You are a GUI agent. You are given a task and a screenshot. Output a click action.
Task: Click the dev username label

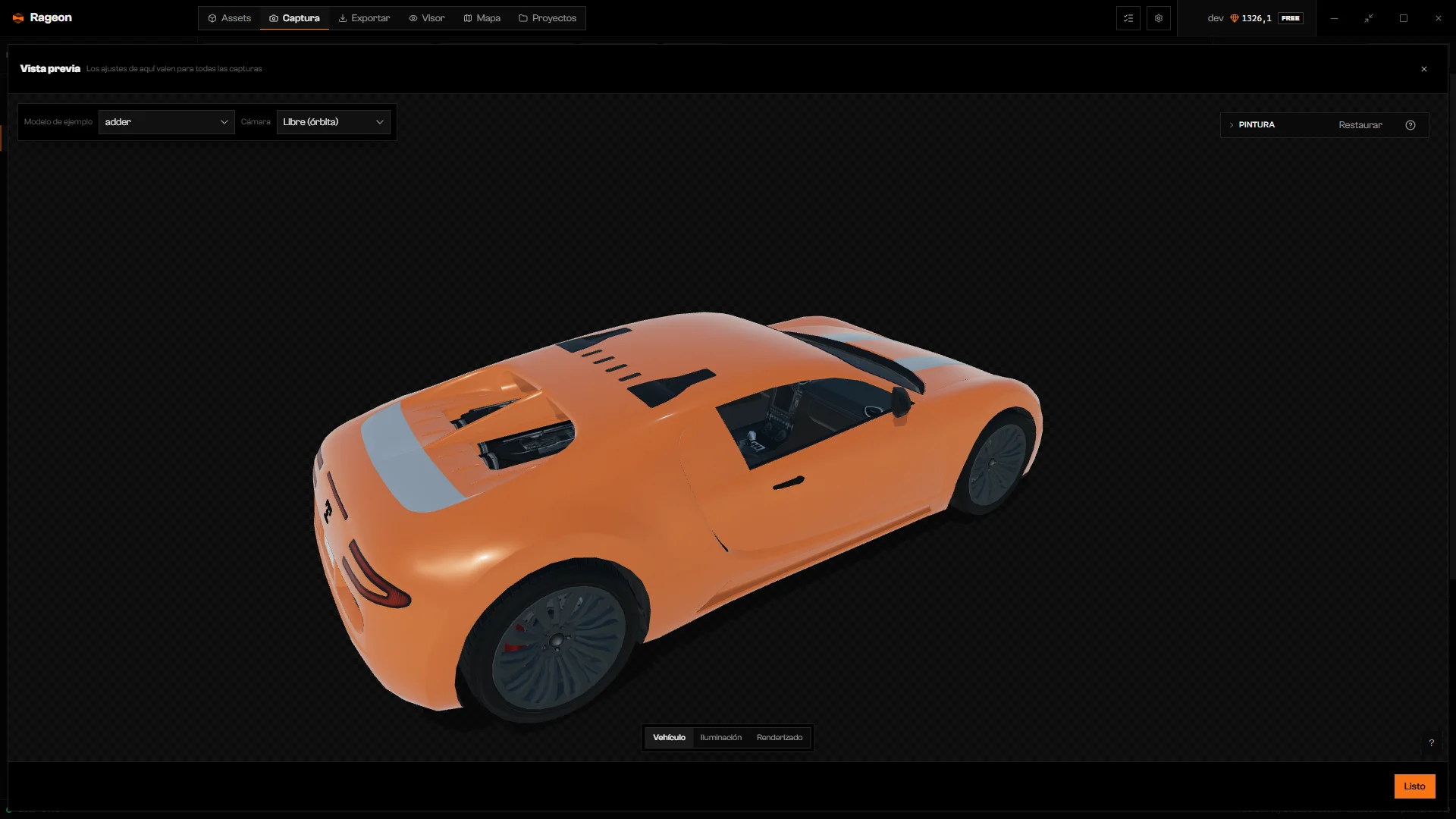[x=1216, y=18]
